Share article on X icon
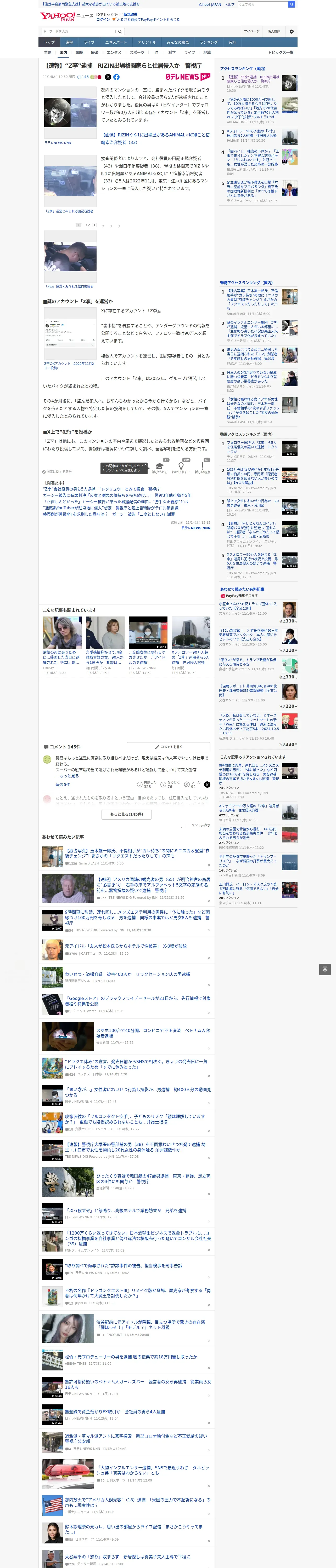This screenshot has height=1568, width=336. (108, 77)
